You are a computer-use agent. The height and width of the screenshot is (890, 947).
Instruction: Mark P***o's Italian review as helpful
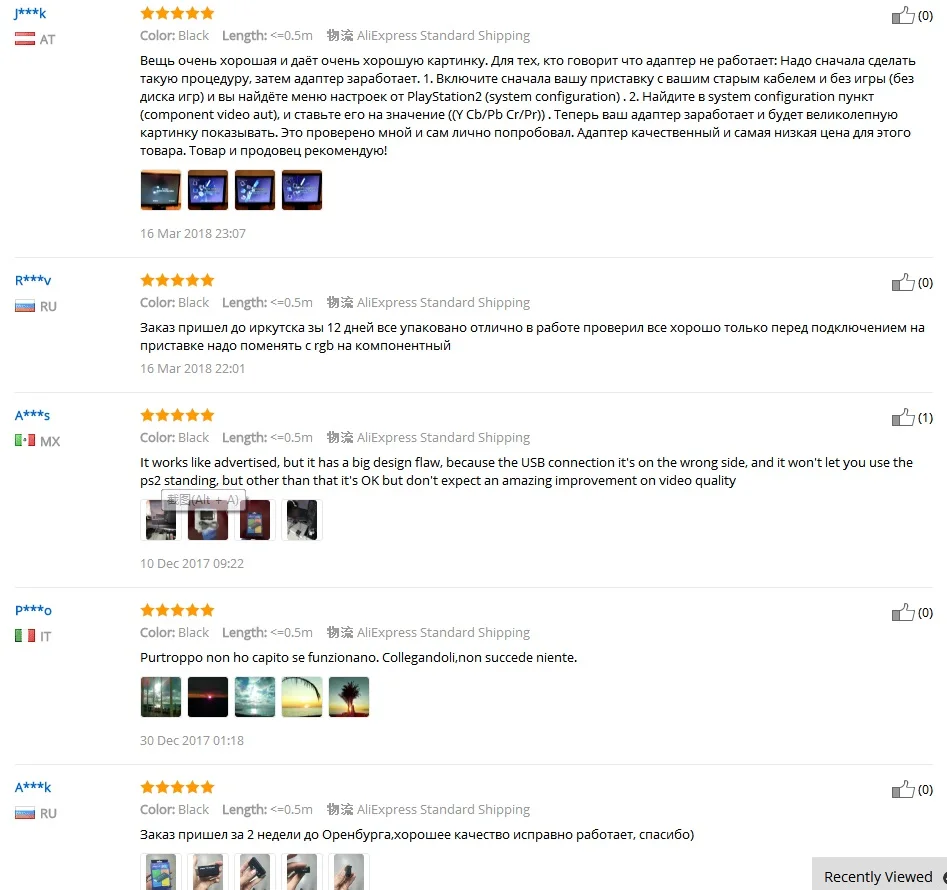[x=903, y=612]
